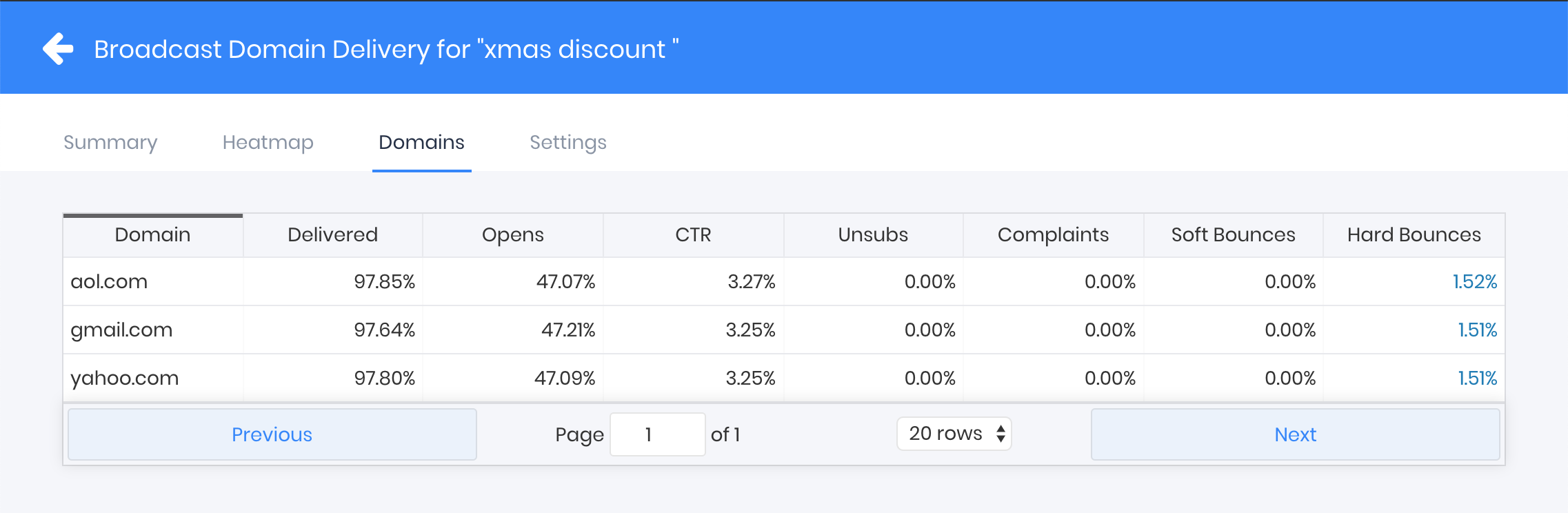Focus the page number input field

[657, 434]
